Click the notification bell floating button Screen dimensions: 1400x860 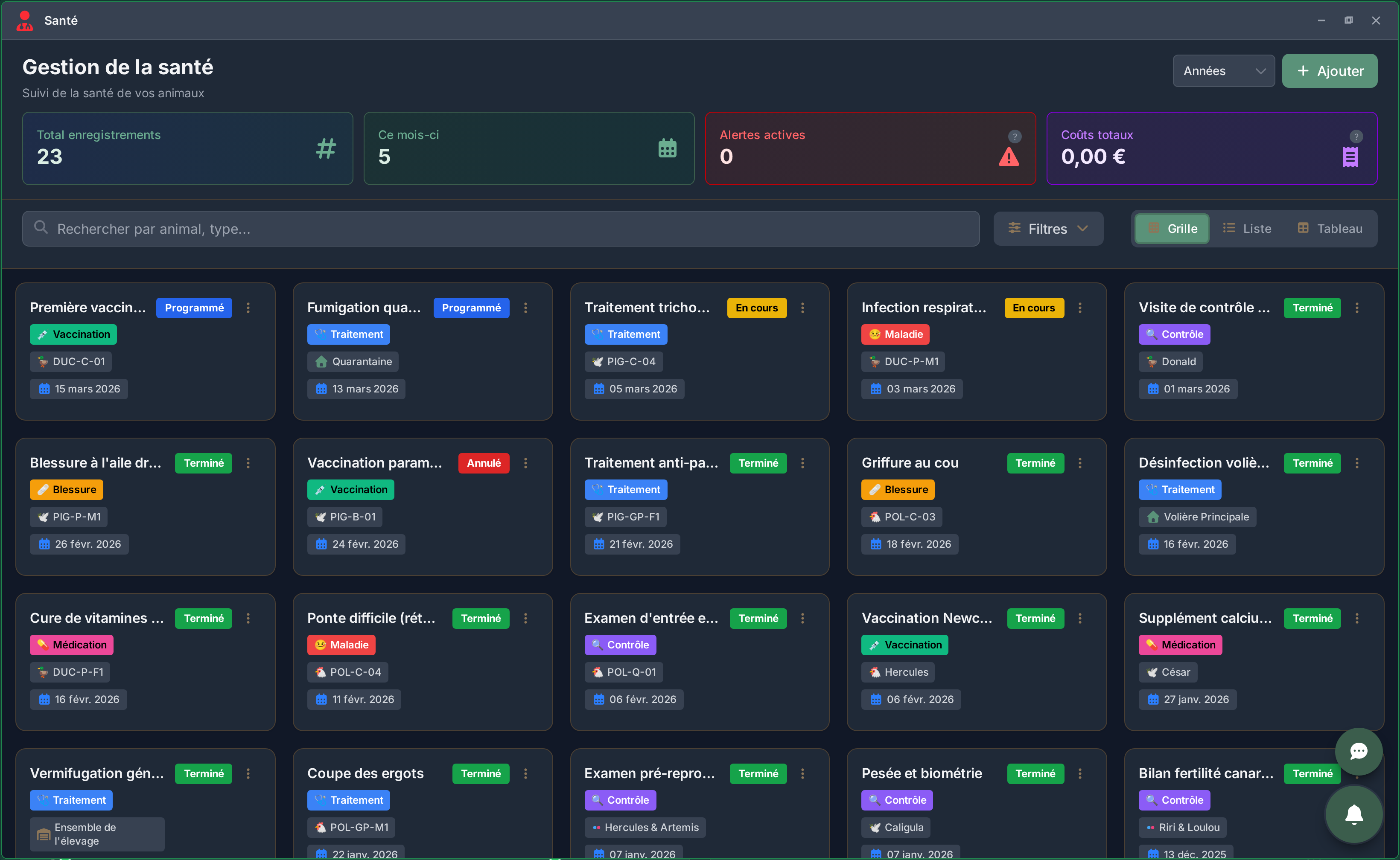point(1354,814)
